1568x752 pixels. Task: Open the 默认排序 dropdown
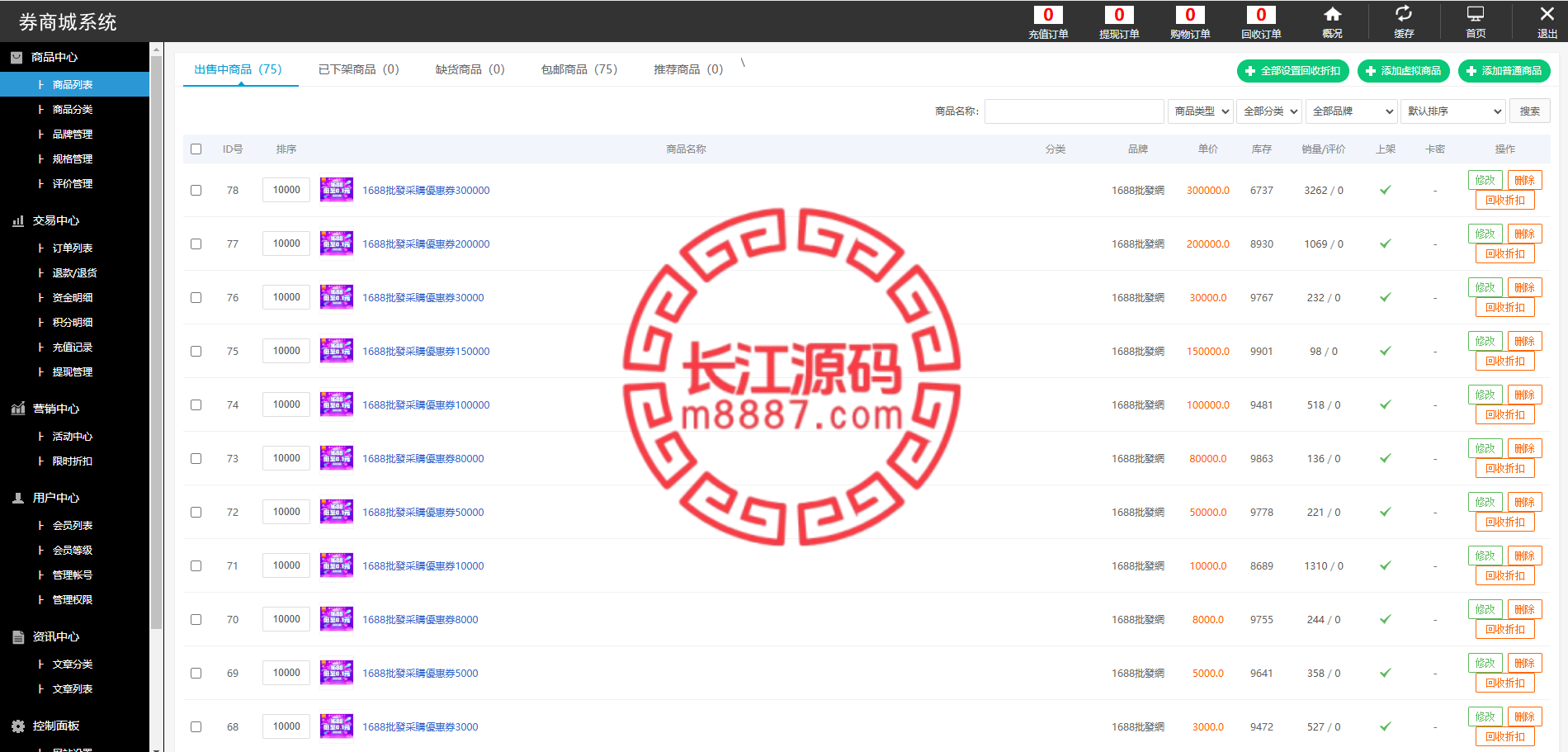1453,111
